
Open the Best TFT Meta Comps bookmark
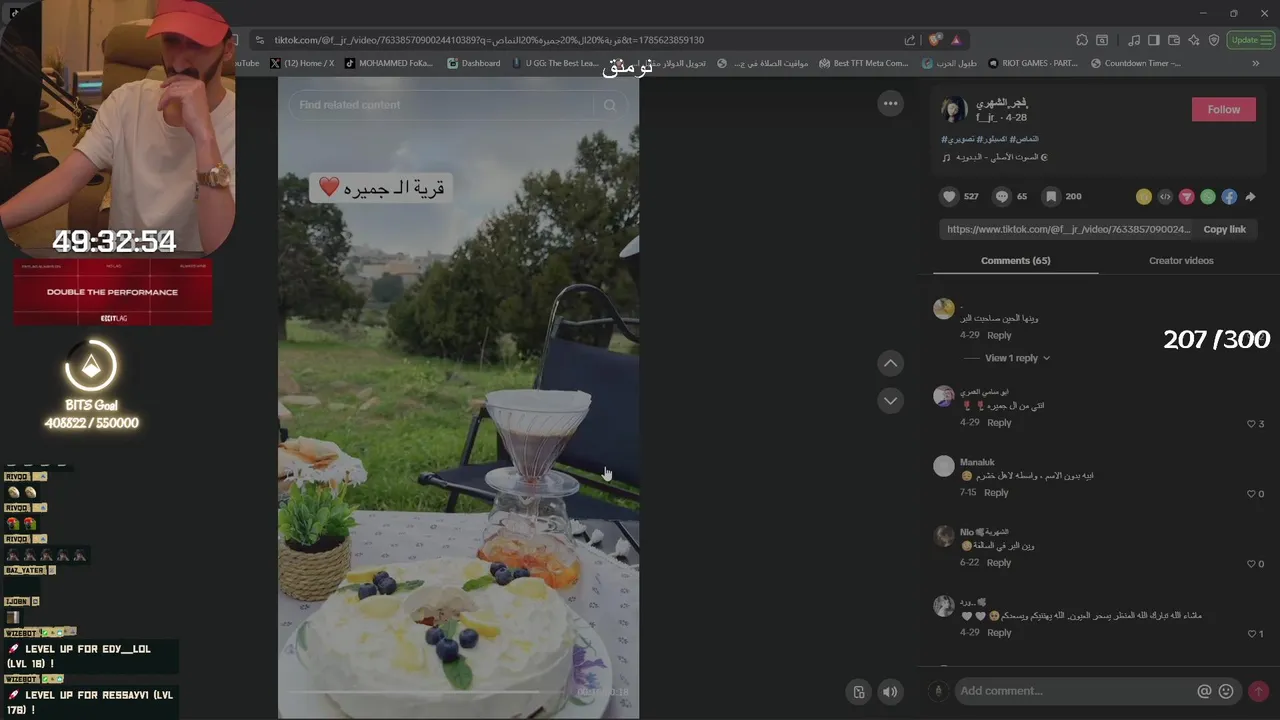coord(864,63)
